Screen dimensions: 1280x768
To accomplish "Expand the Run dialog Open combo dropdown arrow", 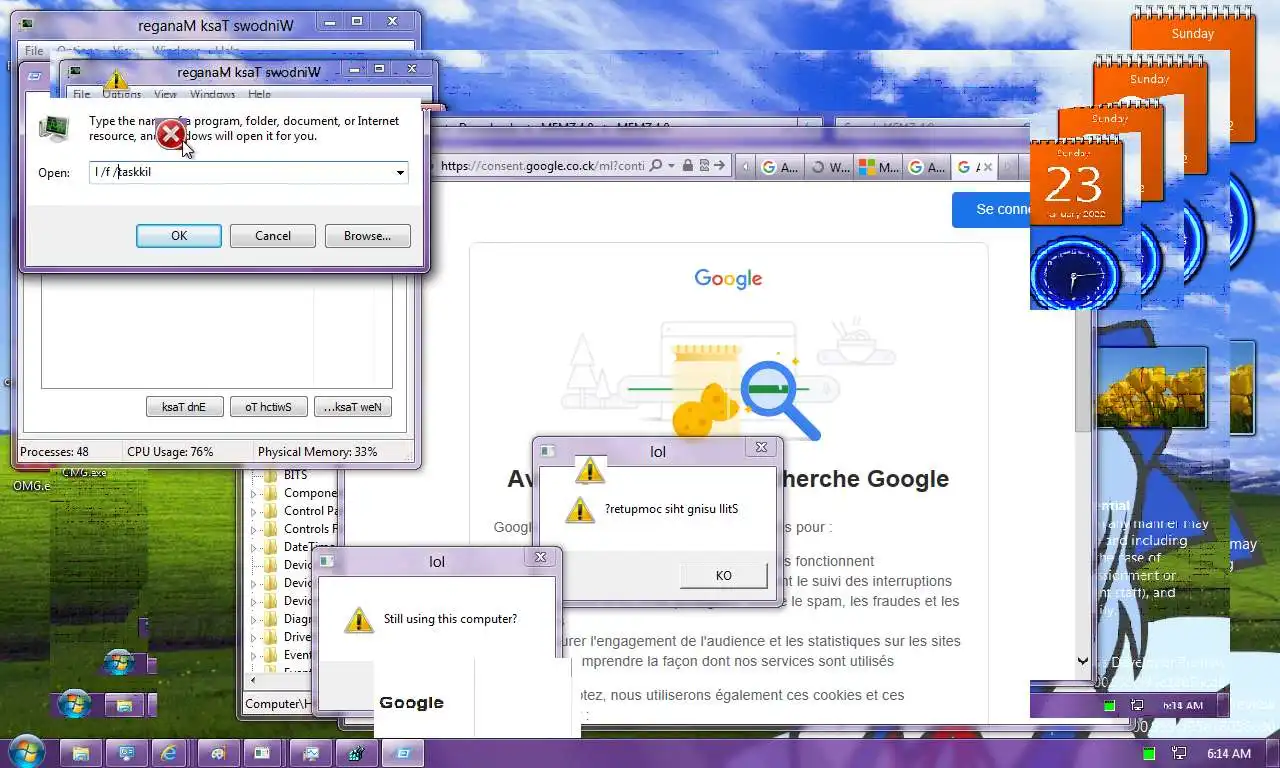I will 400,172.
